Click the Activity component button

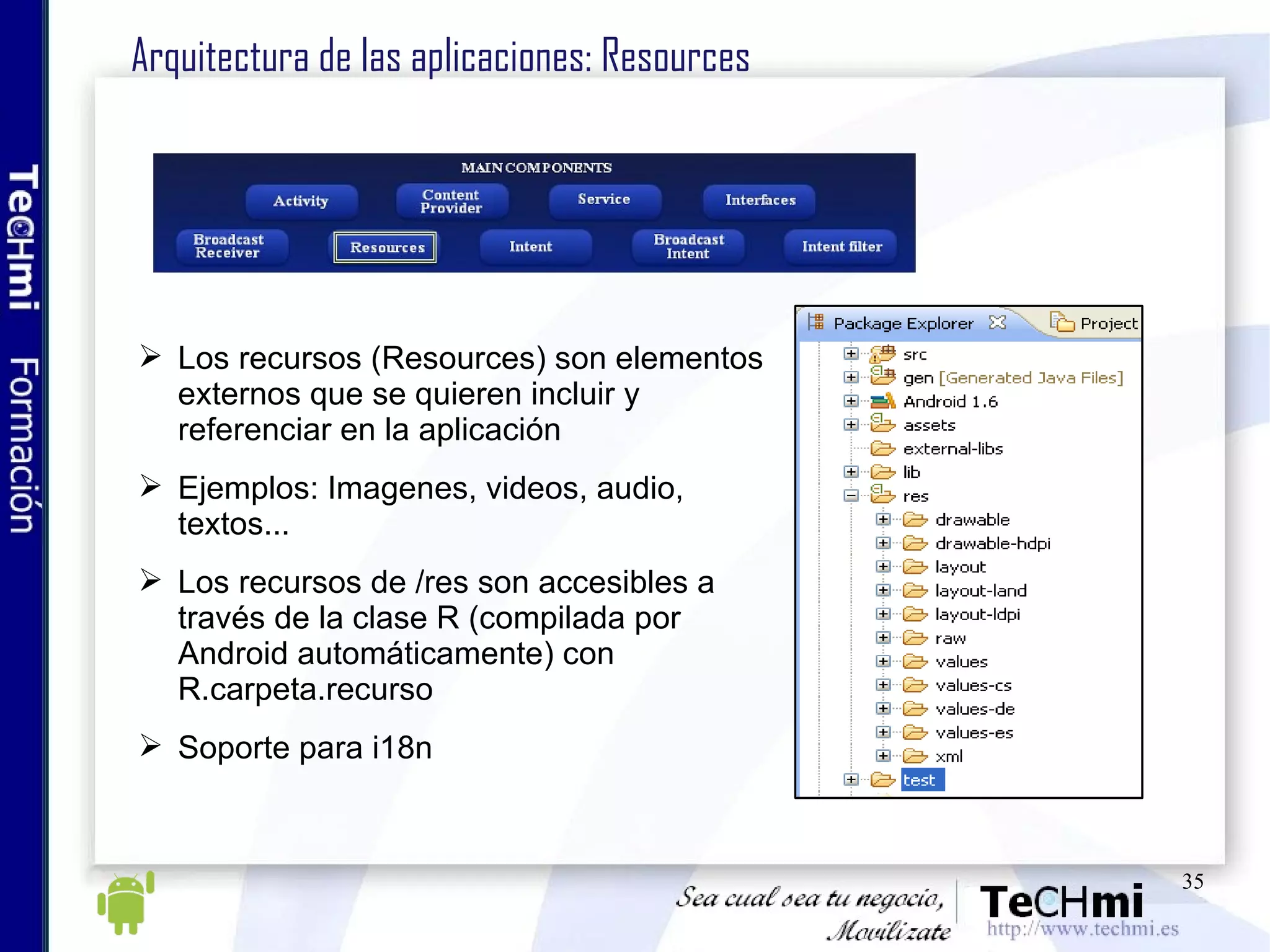[x=301, y=201]
